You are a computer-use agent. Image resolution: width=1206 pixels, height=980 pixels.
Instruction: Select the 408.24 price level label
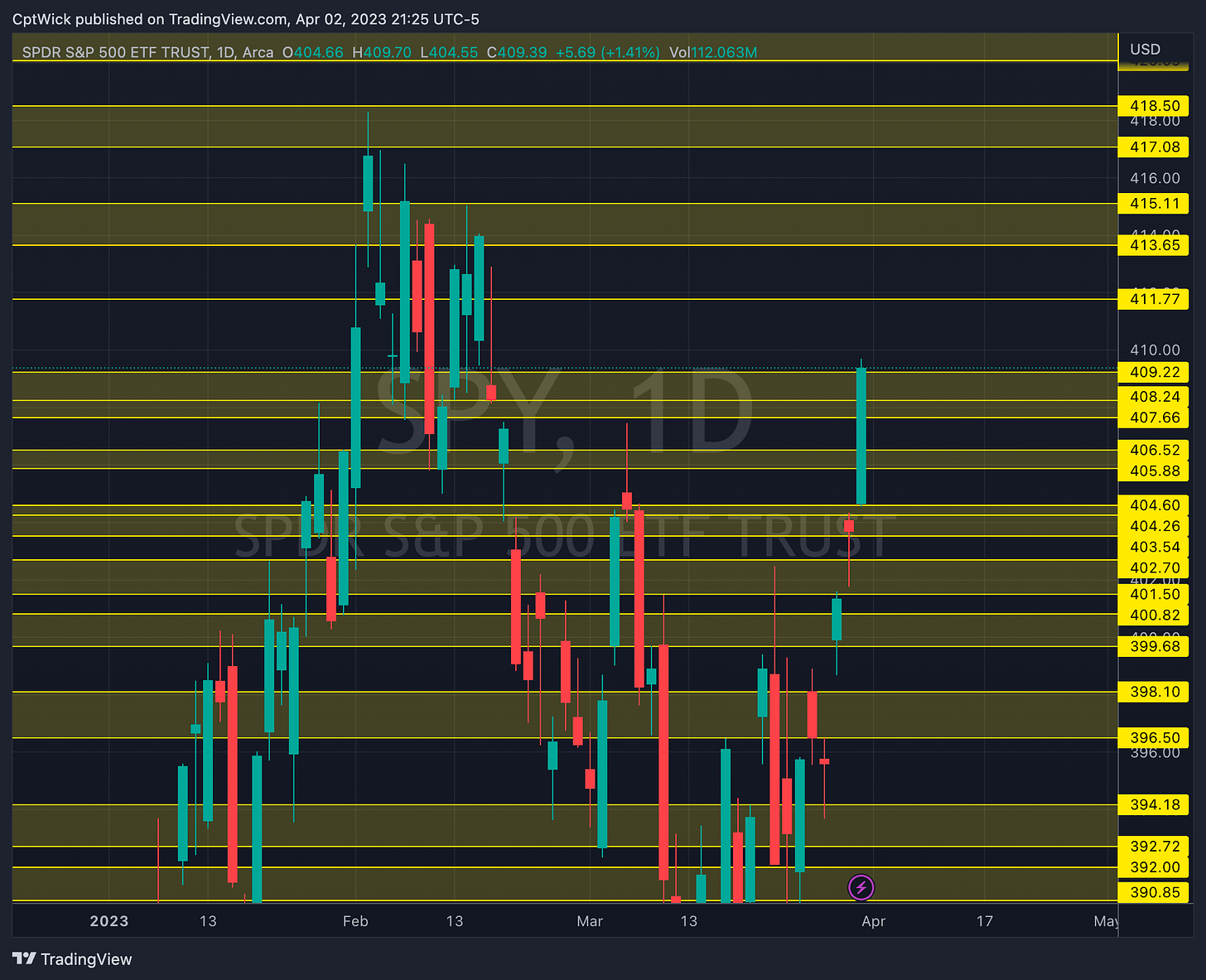coord(1154,397)
